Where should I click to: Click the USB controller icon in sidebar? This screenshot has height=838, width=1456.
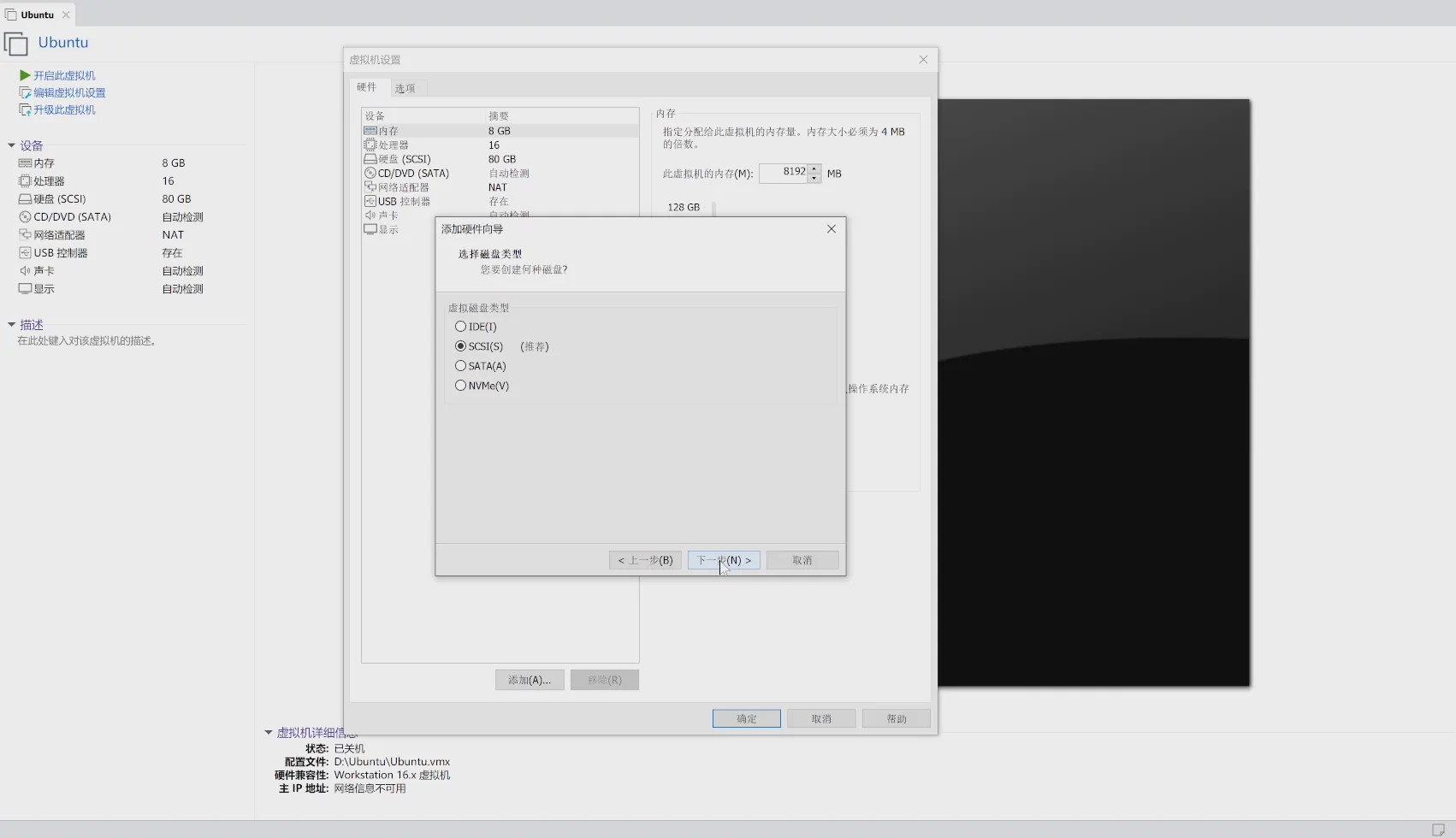(x=25, y=253)
